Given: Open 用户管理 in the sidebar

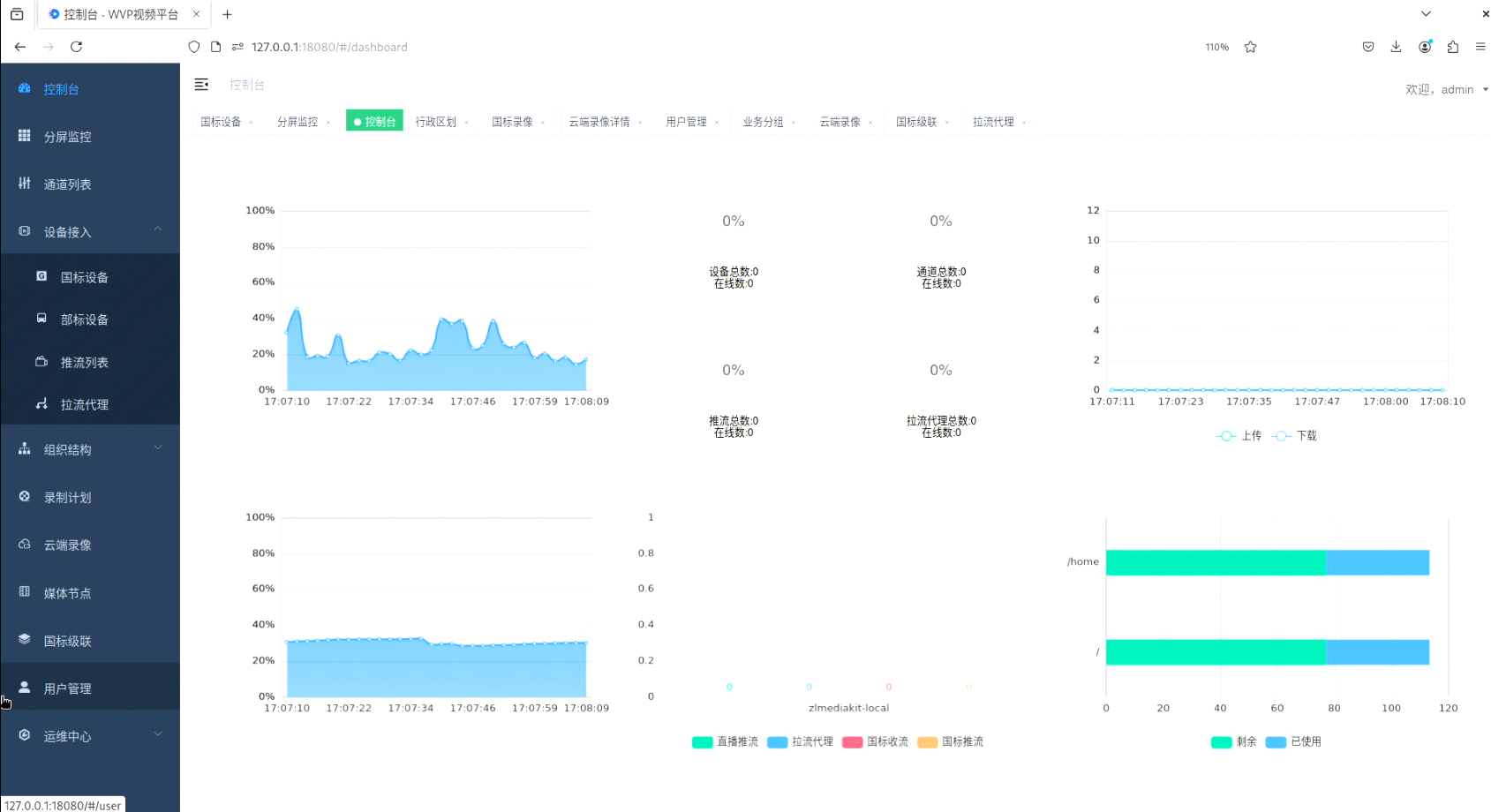Looking at the screenshot, I should click(x=68, y=688).
